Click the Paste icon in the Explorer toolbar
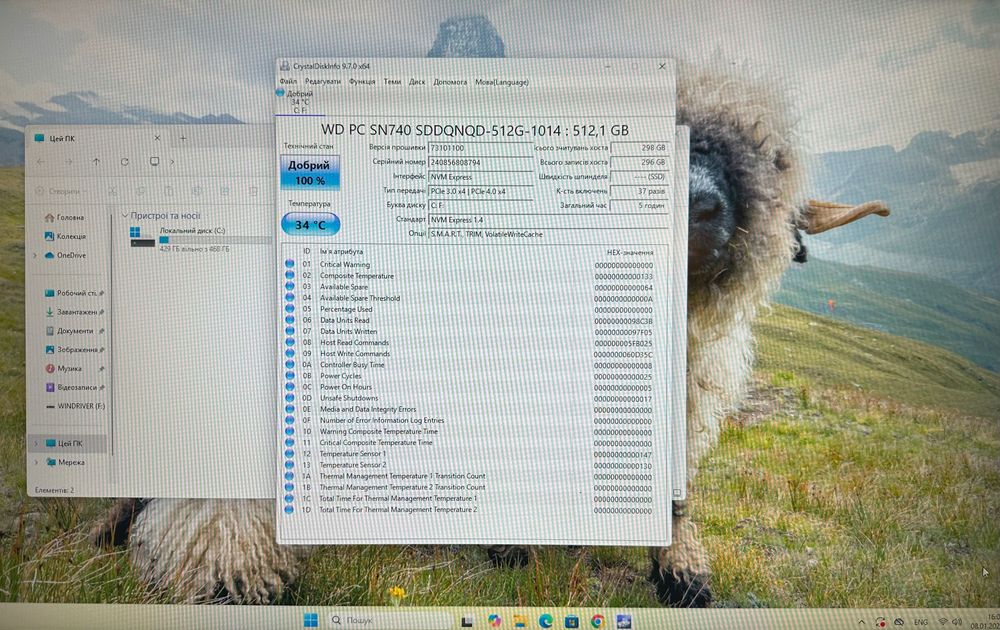 (x=168, y=191)
